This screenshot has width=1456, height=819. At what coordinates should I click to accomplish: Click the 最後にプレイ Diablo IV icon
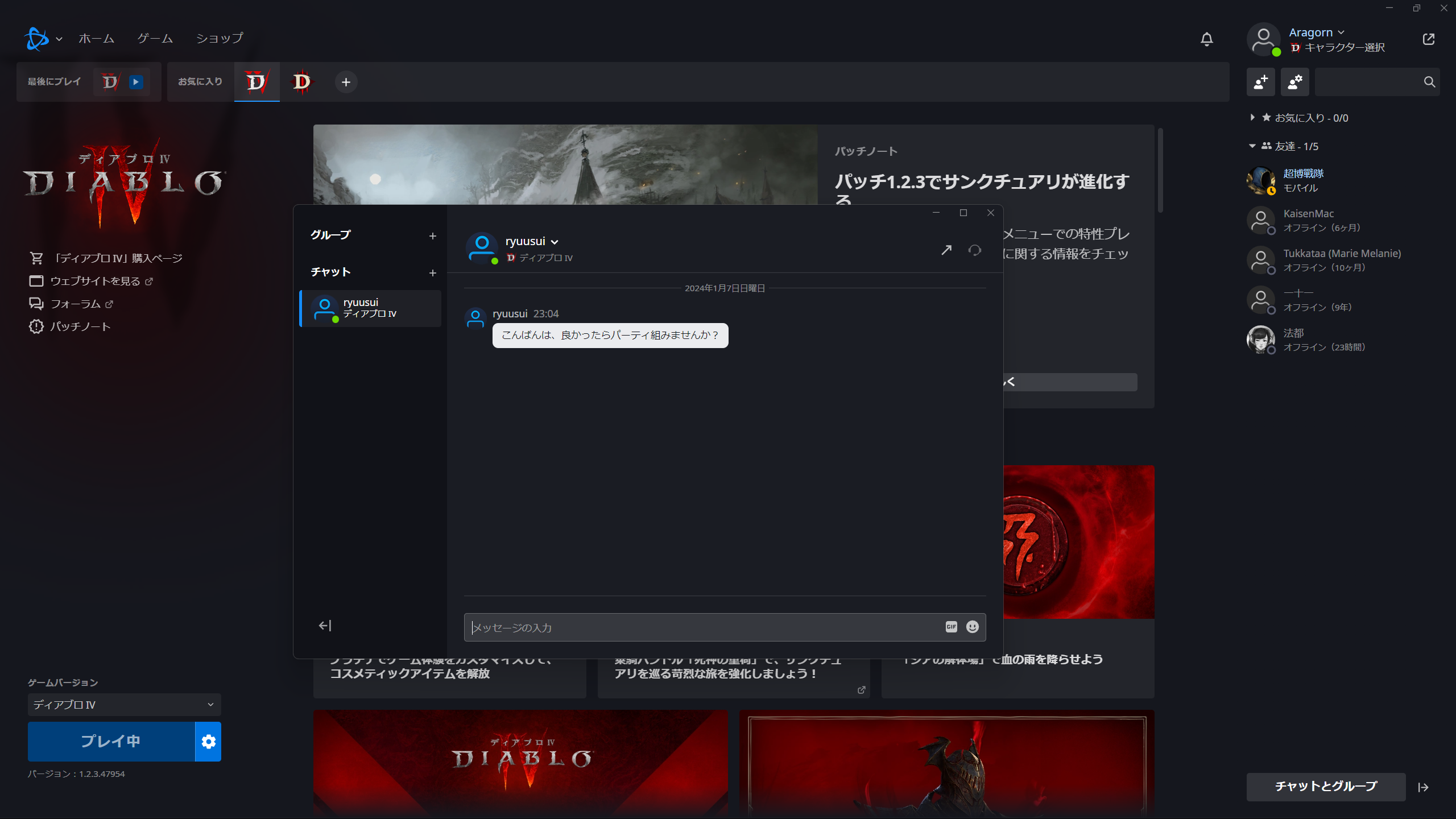click(110, 82)
